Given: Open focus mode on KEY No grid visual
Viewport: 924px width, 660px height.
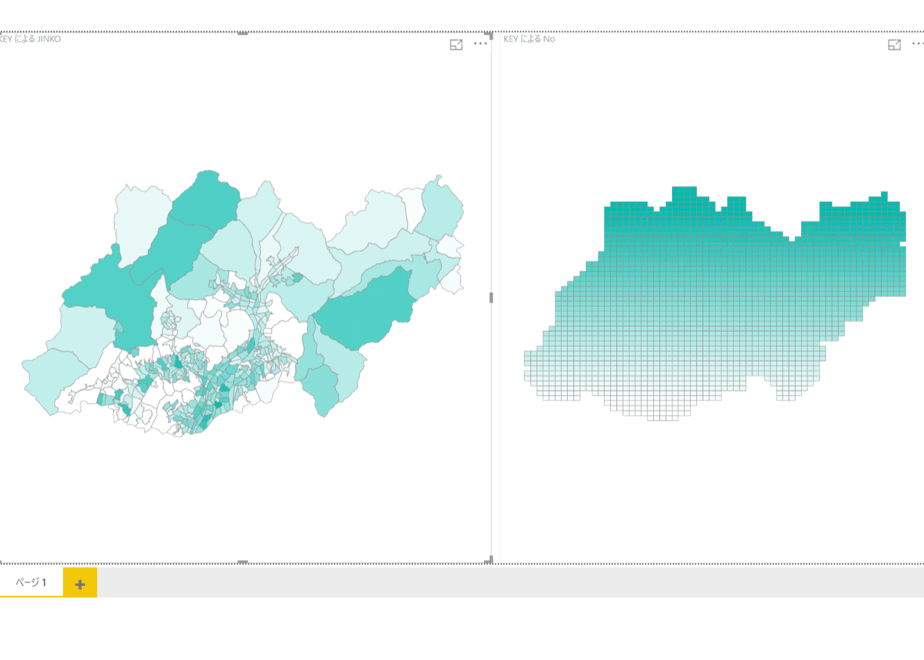Looking at the screenshot, I should tap(894, 45).
